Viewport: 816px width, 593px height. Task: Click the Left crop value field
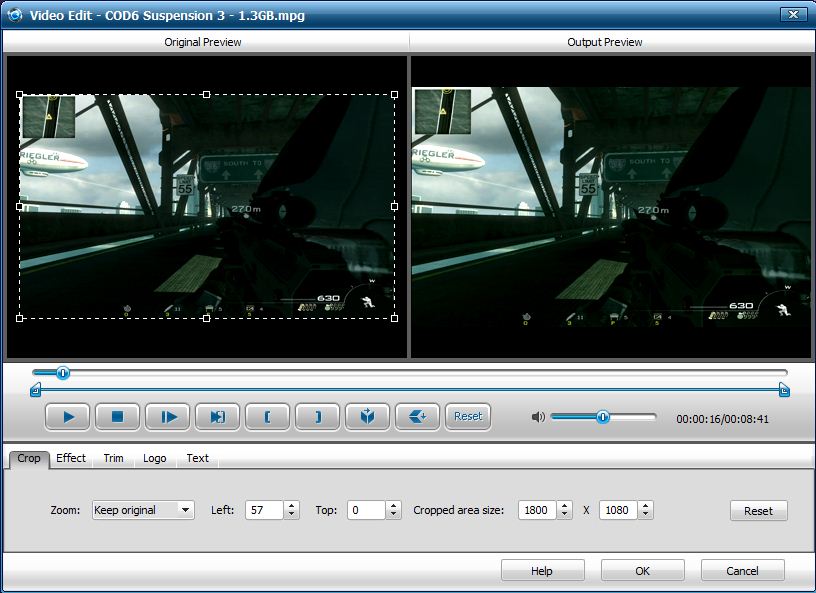click(x=265, y=510)
